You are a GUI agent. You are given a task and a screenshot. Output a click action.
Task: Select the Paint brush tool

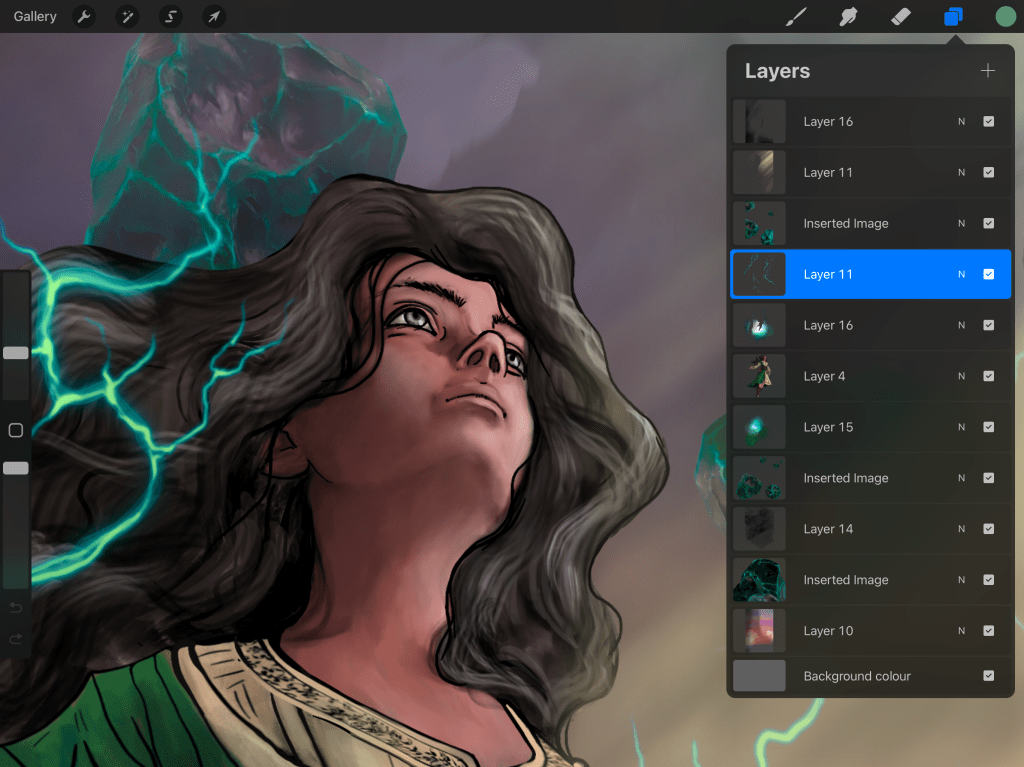796,16
